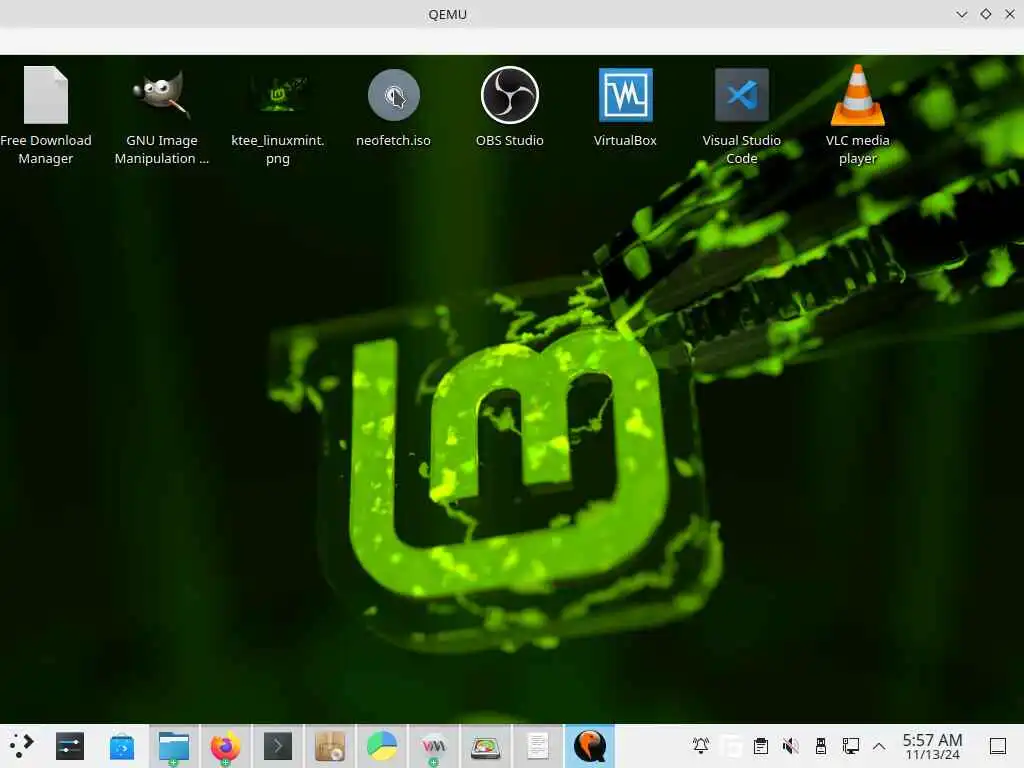Launch the Discover software store taskbar icon
This screenshot has width=1024, height=768.
coord(121,746)
